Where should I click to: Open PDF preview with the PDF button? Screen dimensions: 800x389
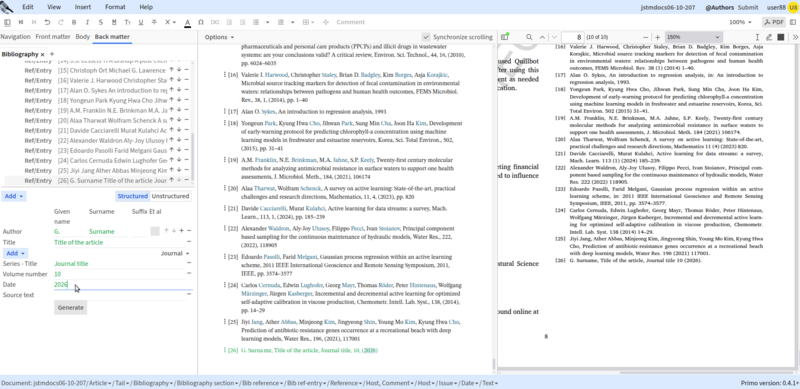coord(774,22)
